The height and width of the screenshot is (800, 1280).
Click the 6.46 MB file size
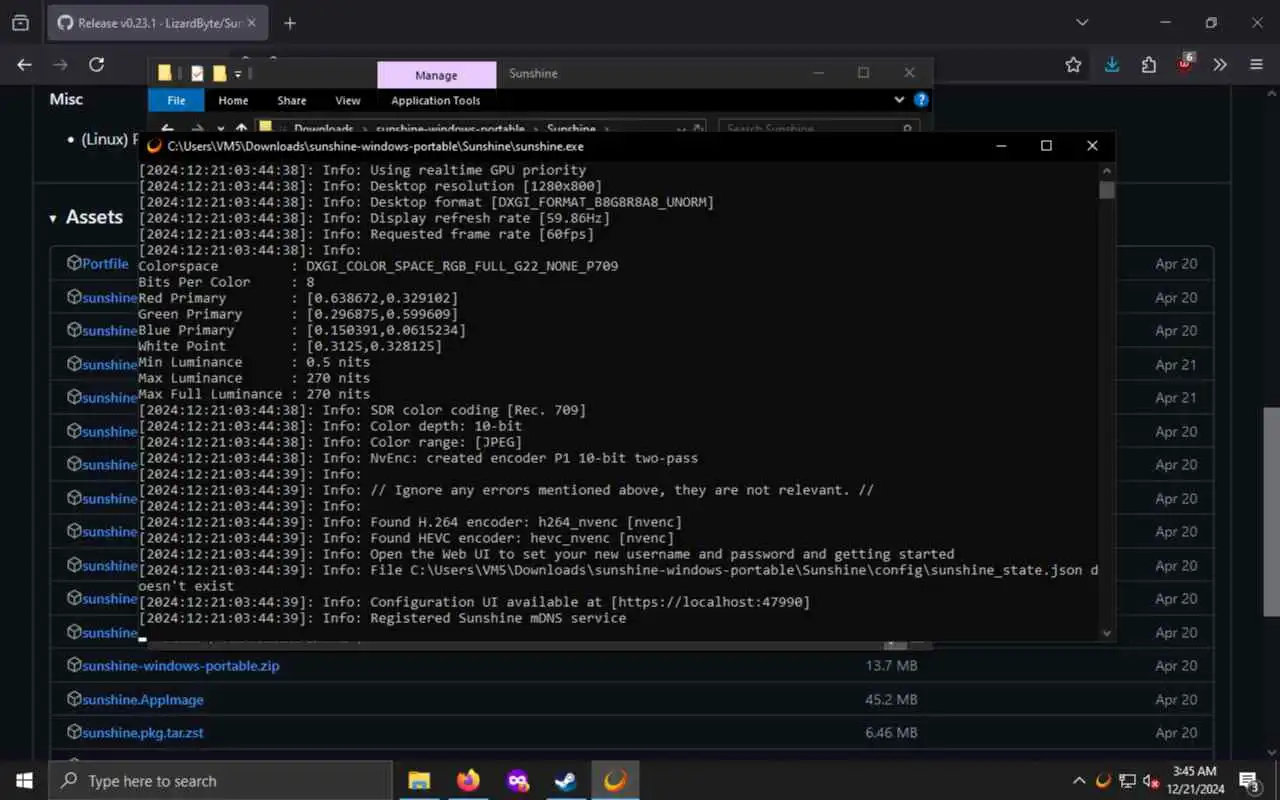[891, 733]
